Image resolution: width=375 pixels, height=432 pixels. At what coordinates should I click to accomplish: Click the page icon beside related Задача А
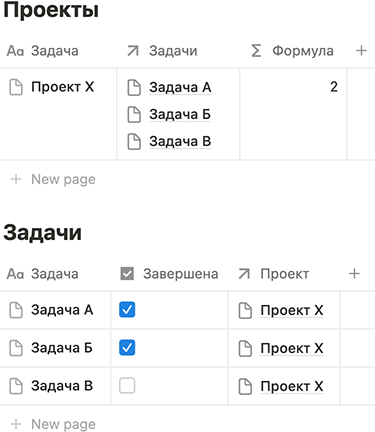(x=134, y=88)
